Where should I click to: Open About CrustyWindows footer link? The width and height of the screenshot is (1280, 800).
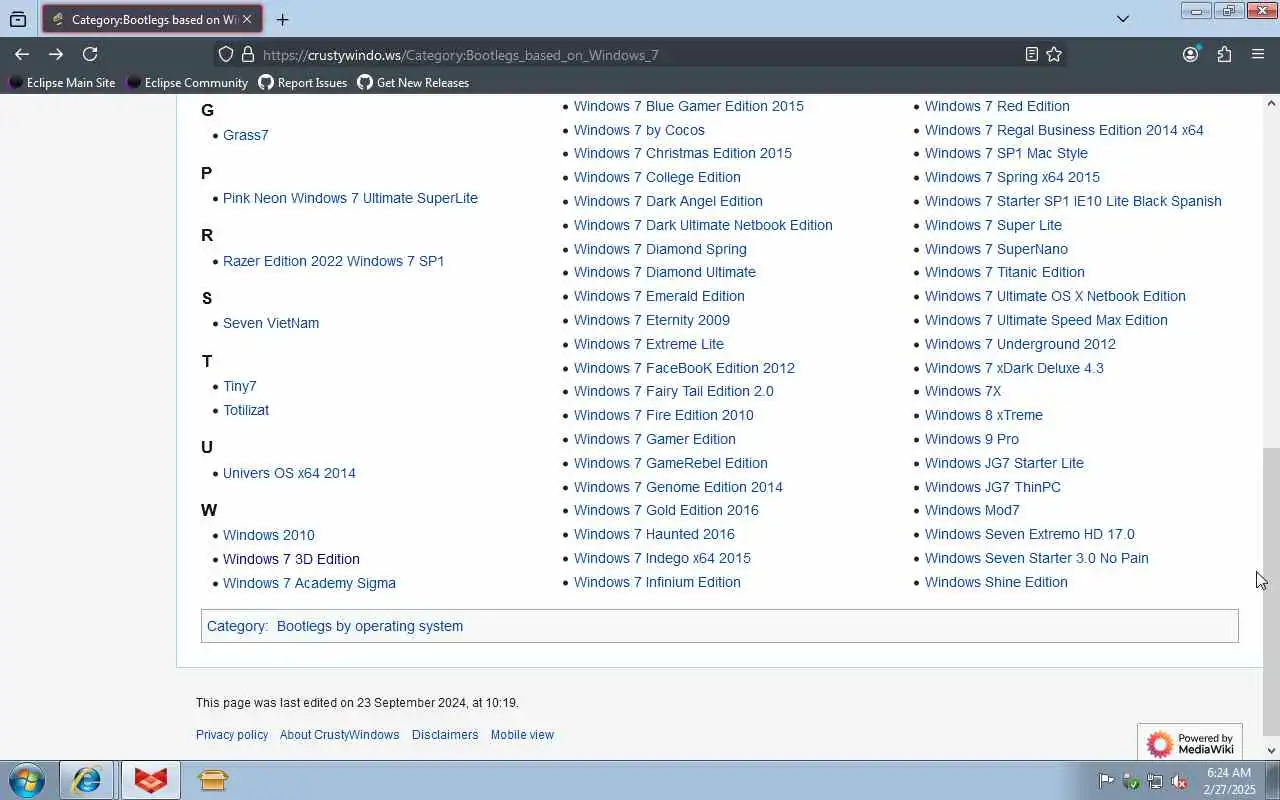tap(340, 735)
